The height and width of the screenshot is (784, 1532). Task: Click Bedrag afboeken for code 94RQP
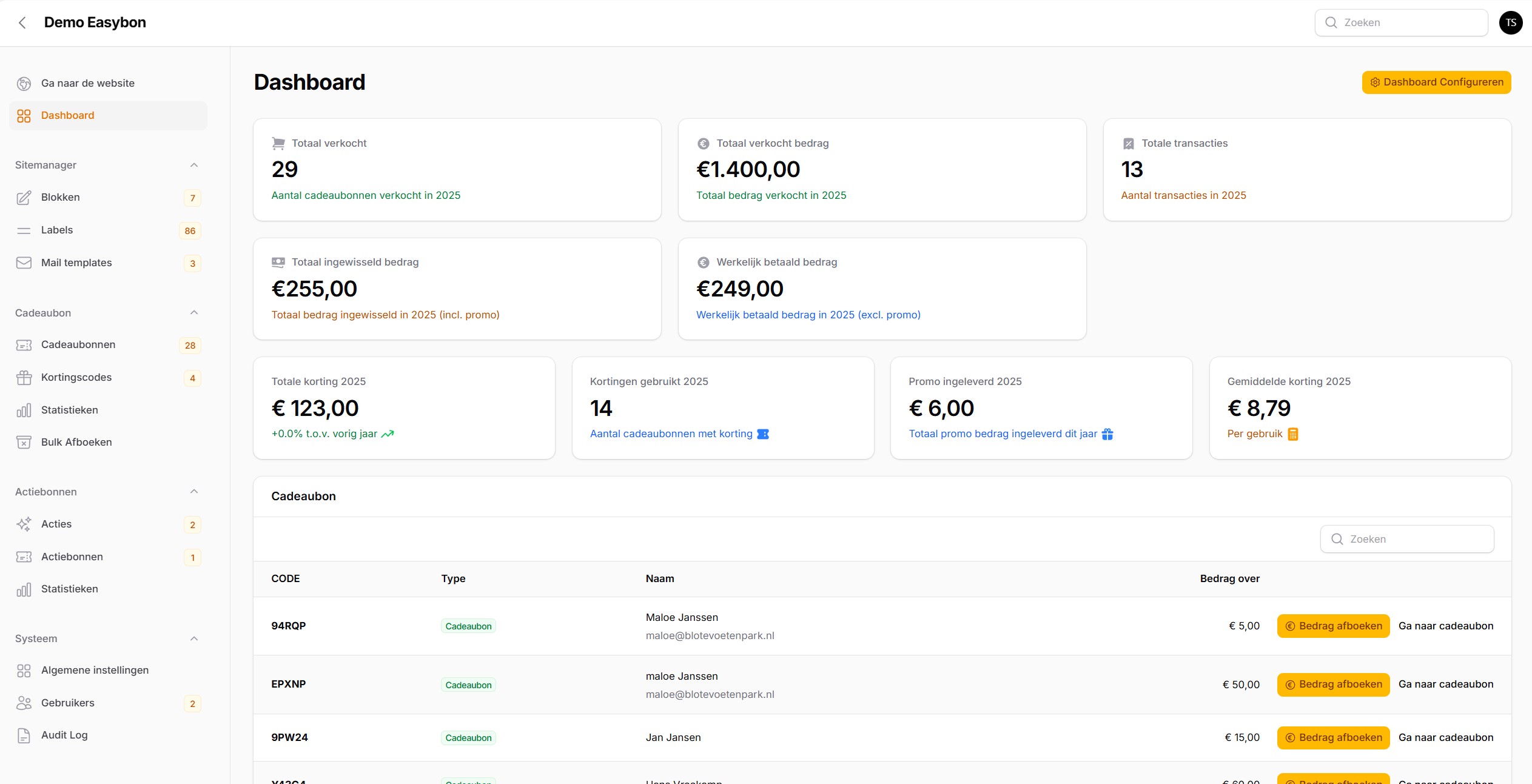pyautogui.click(x=1332, y=626)
